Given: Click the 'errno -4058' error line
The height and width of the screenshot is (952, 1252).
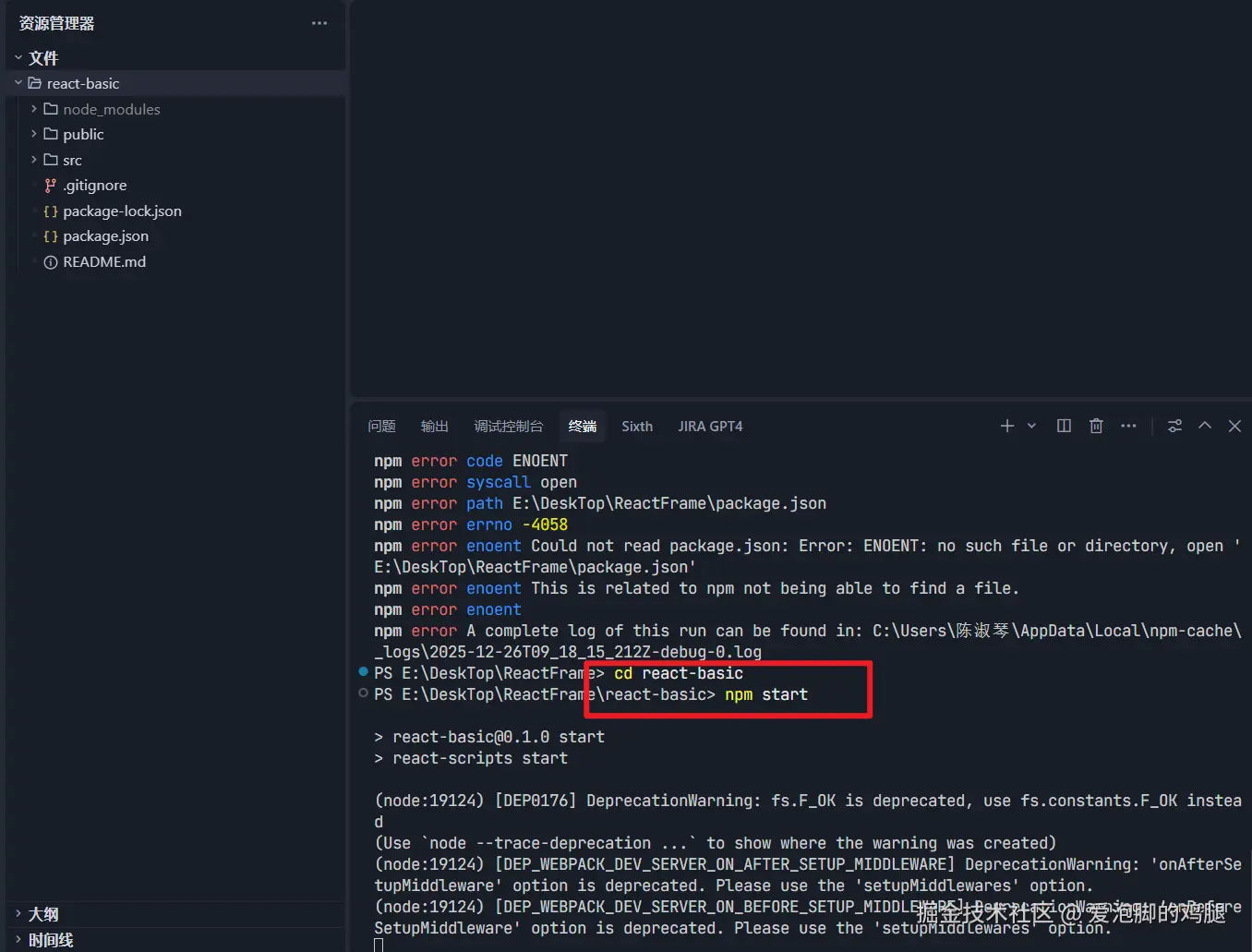Looking at the screenshot, I should pos(471,524).
